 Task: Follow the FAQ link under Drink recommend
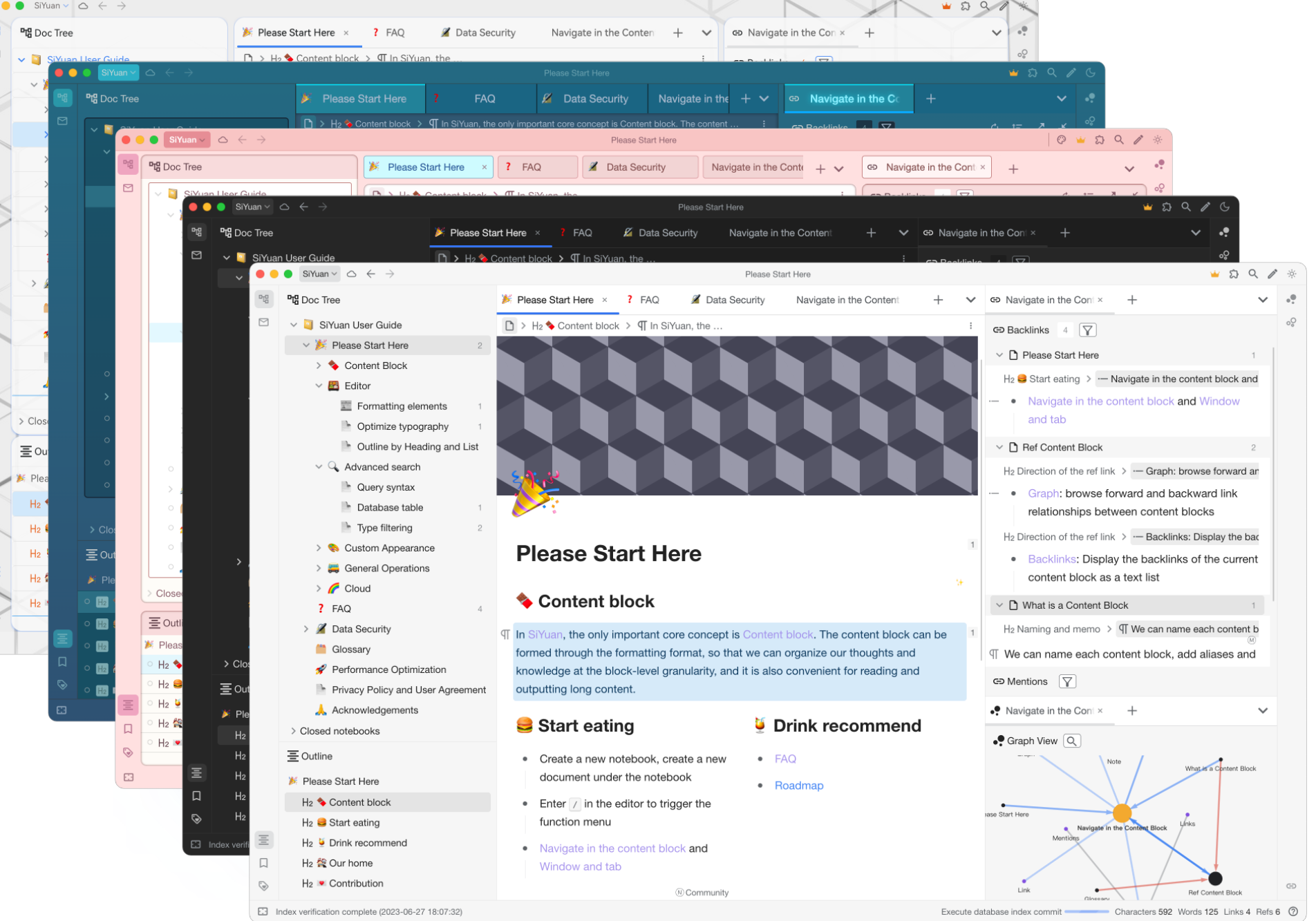click(785, 759)
